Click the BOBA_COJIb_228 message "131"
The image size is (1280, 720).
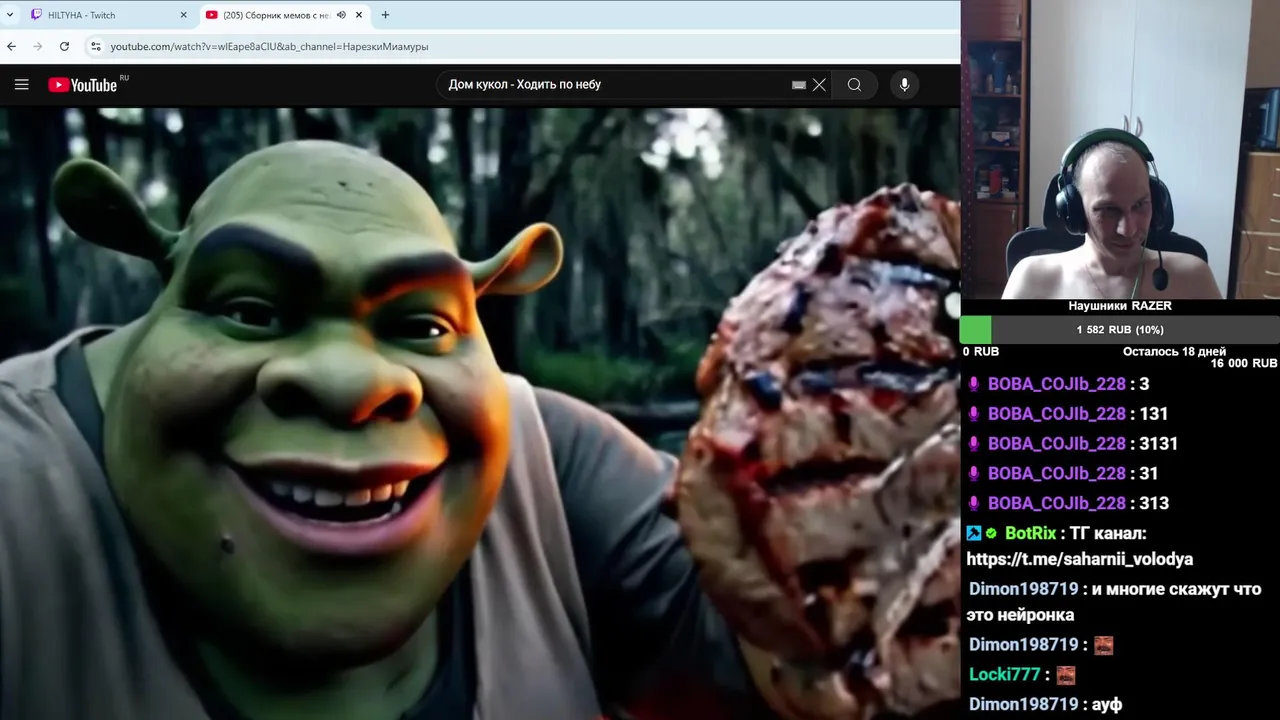[x=1153, y=414]
